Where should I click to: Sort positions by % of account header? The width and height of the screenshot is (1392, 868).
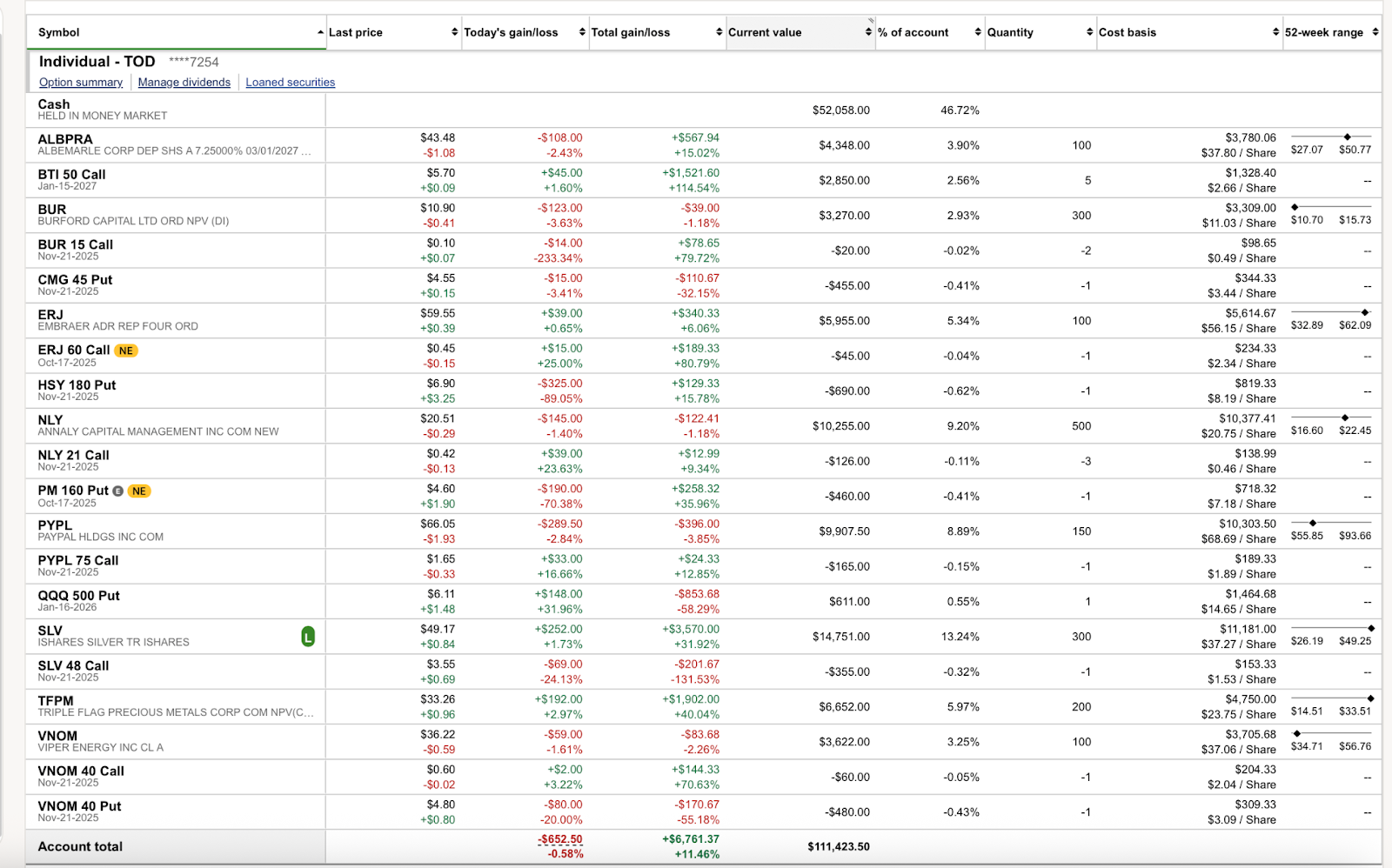coord(913,32)
